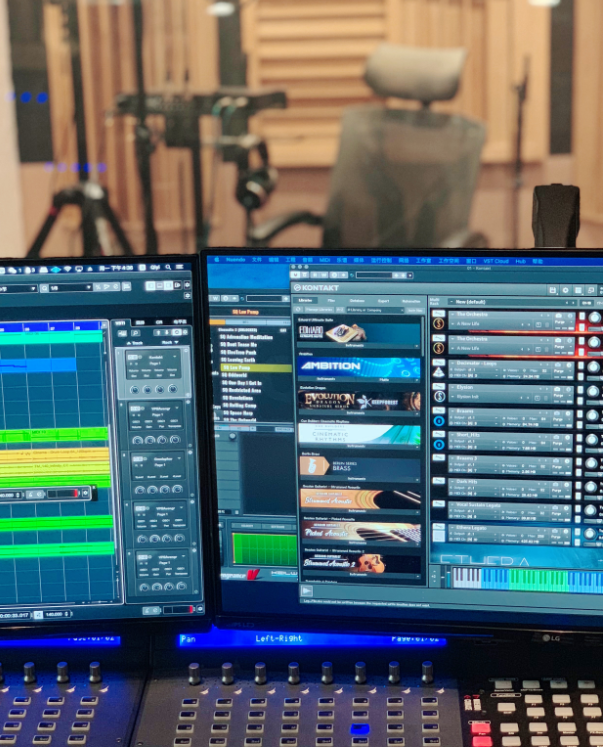The image size is (603, 747).
Task: Click Kontakt save/load disk icon
Action: coord(553,290)
